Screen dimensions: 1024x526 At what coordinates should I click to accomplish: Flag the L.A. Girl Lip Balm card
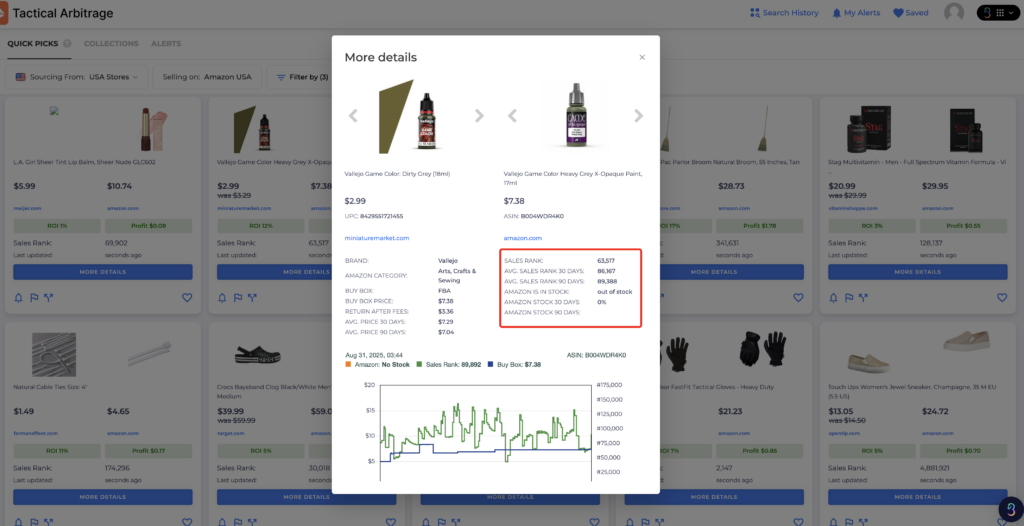point(34,298)
